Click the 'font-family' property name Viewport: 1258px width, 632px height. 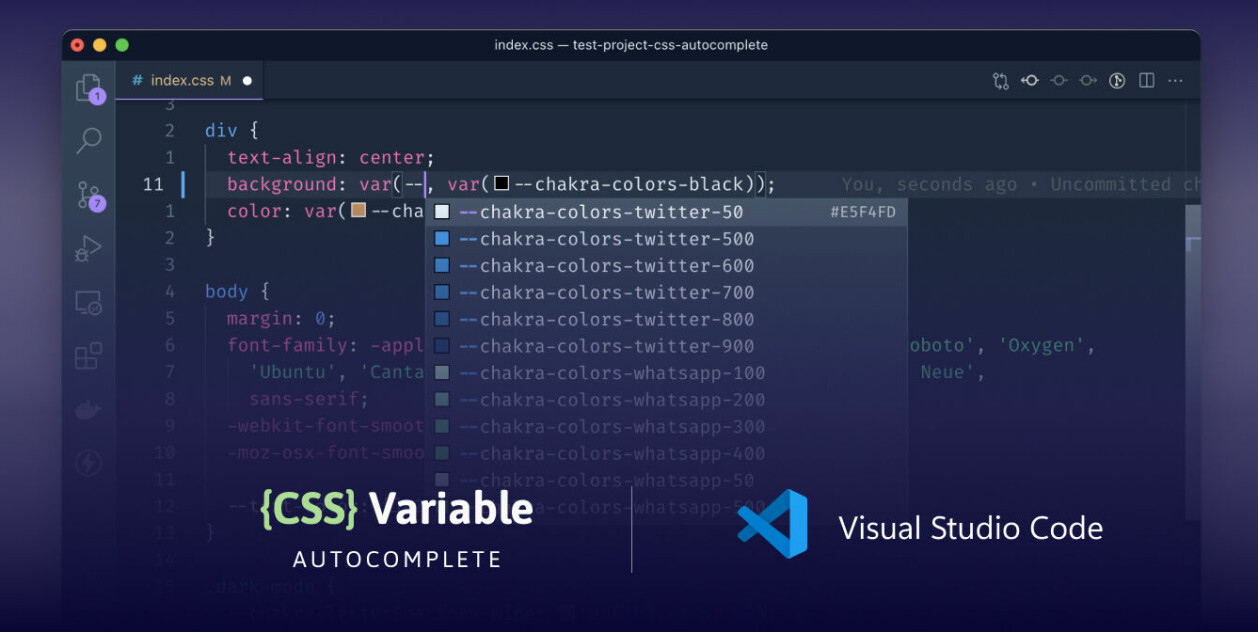(x=287, y=346)
